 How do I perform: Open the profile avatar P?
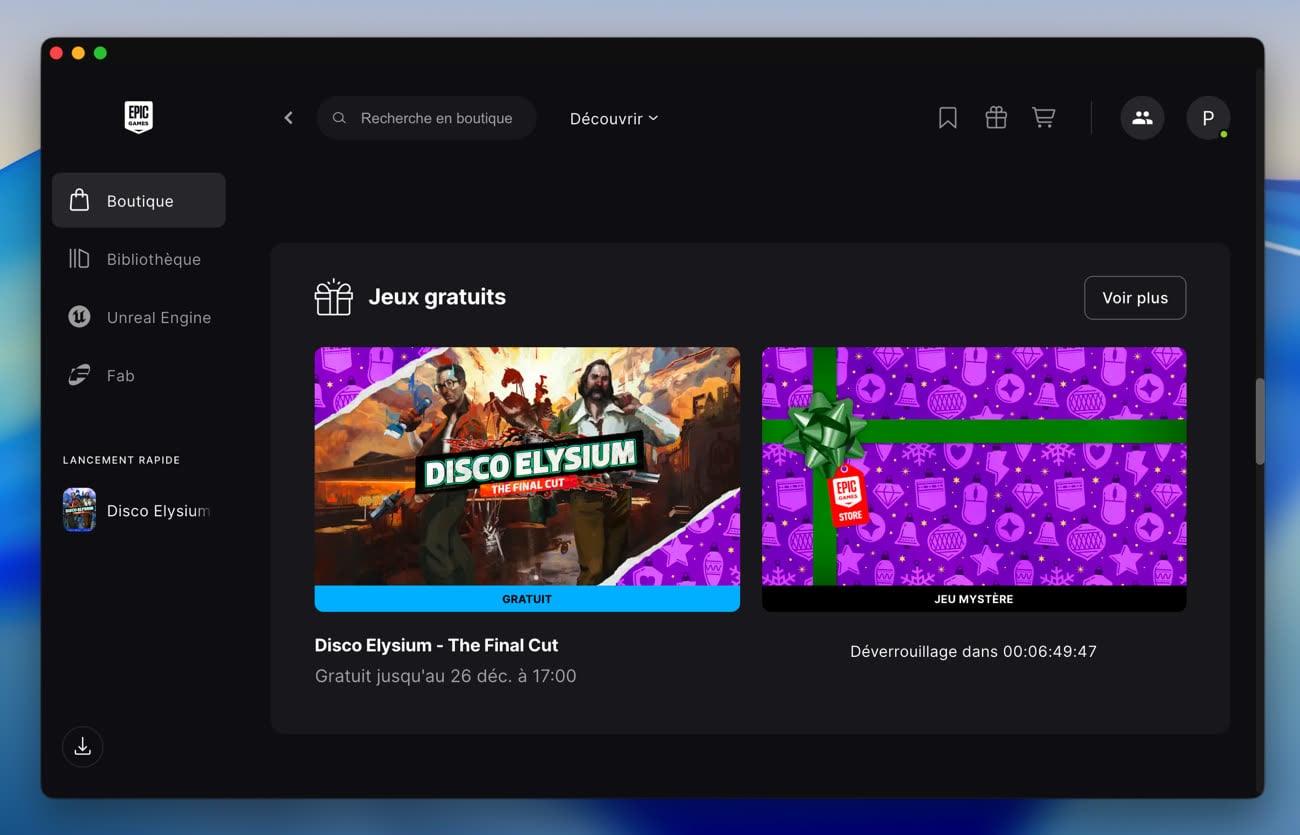(1207, 118)
